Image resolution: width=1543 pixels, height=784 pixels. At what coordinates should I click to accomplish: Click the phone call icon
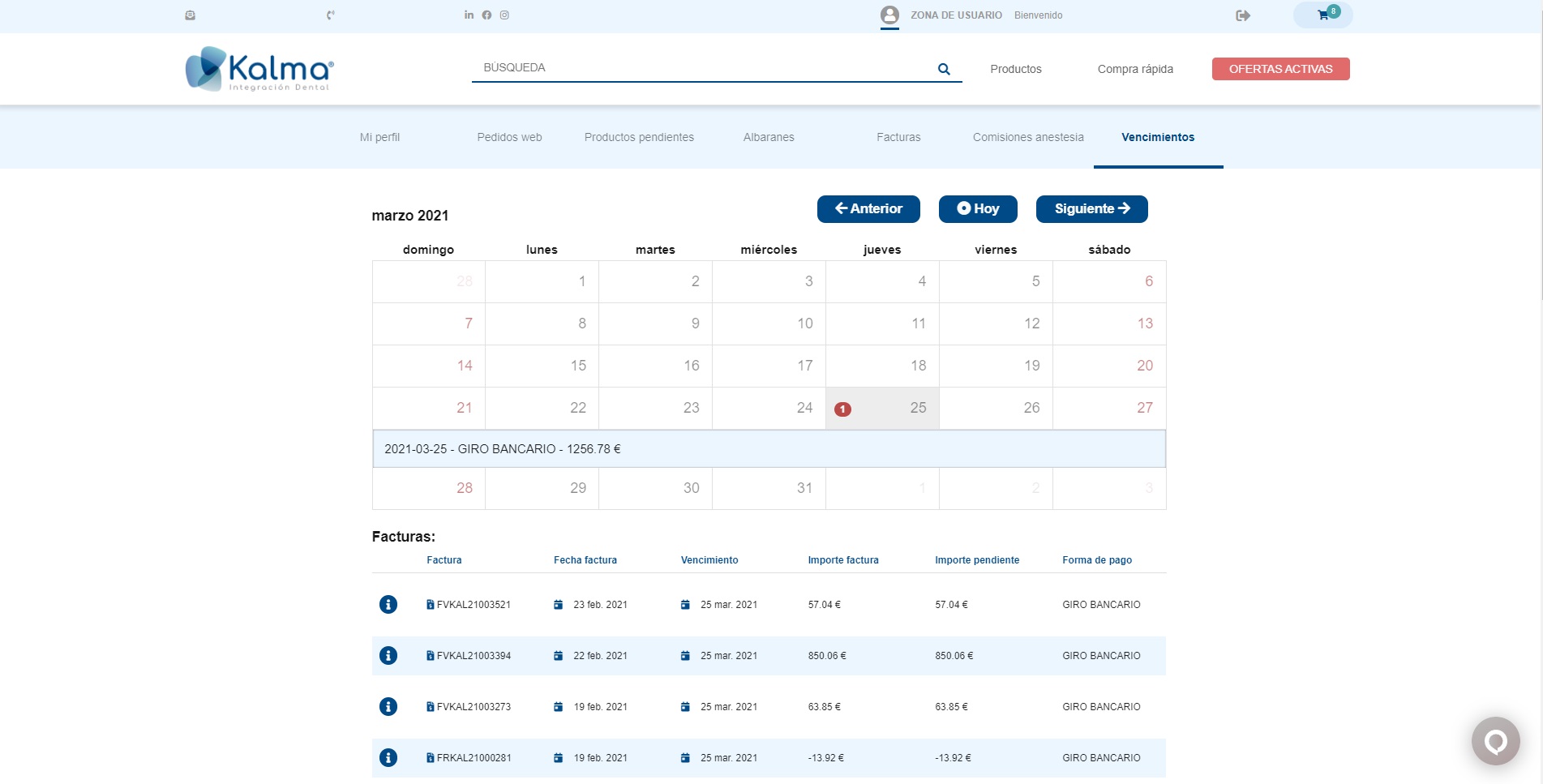point(331,15)
